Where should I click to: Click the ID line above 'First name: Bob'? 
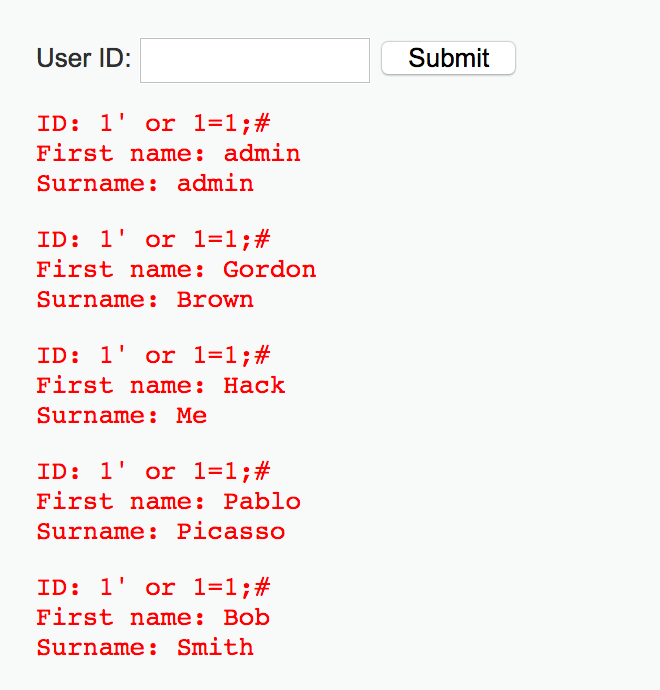(x=153, y=588)
